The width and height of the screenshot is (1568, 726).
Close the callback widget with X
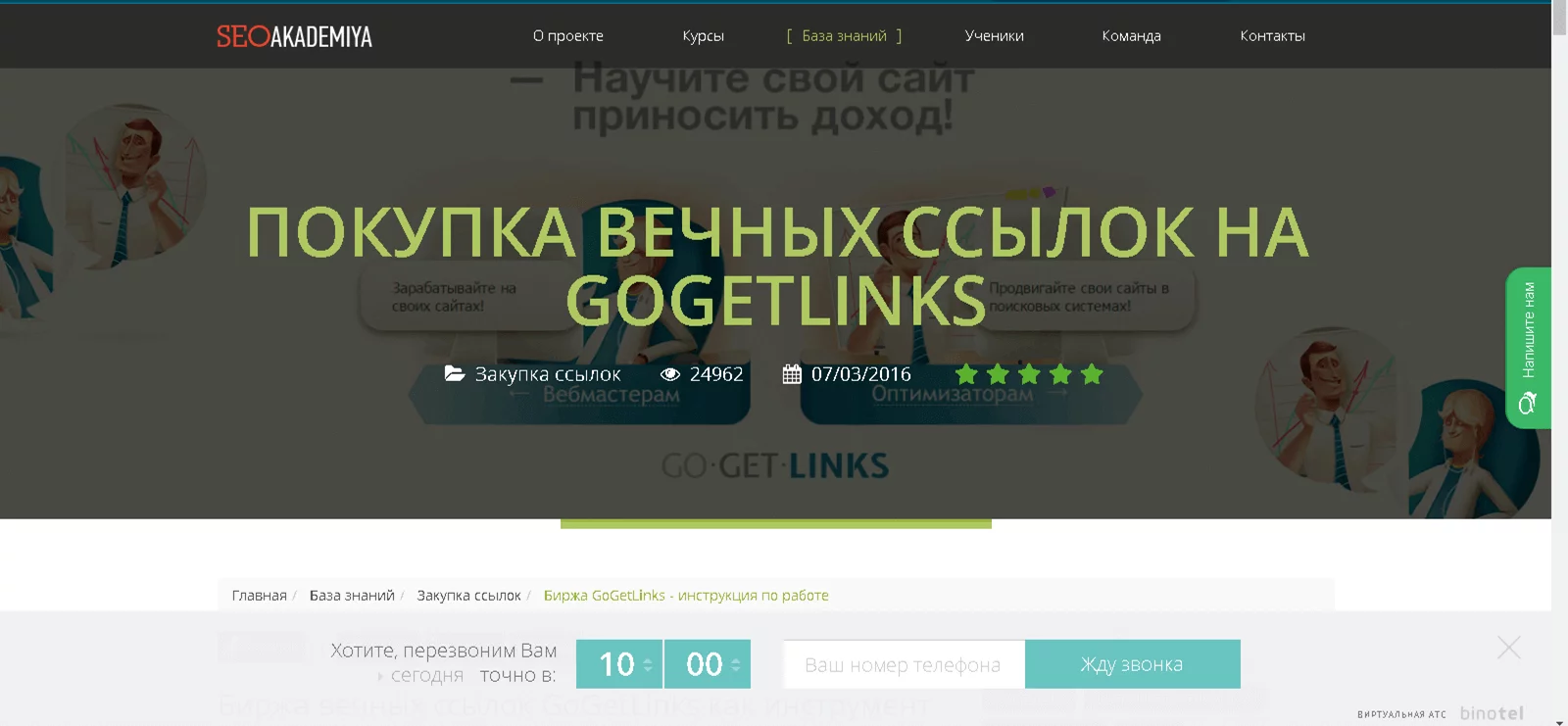1509,648
